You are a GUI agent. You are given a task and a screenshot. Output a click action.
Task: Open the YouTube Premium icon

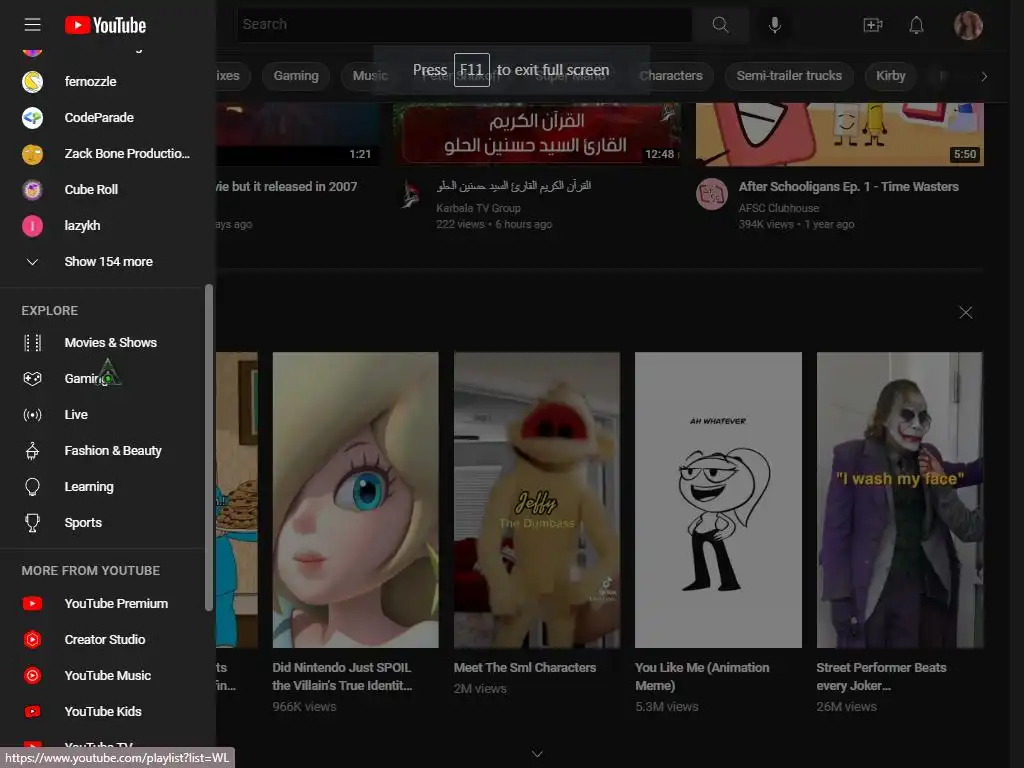32,603
